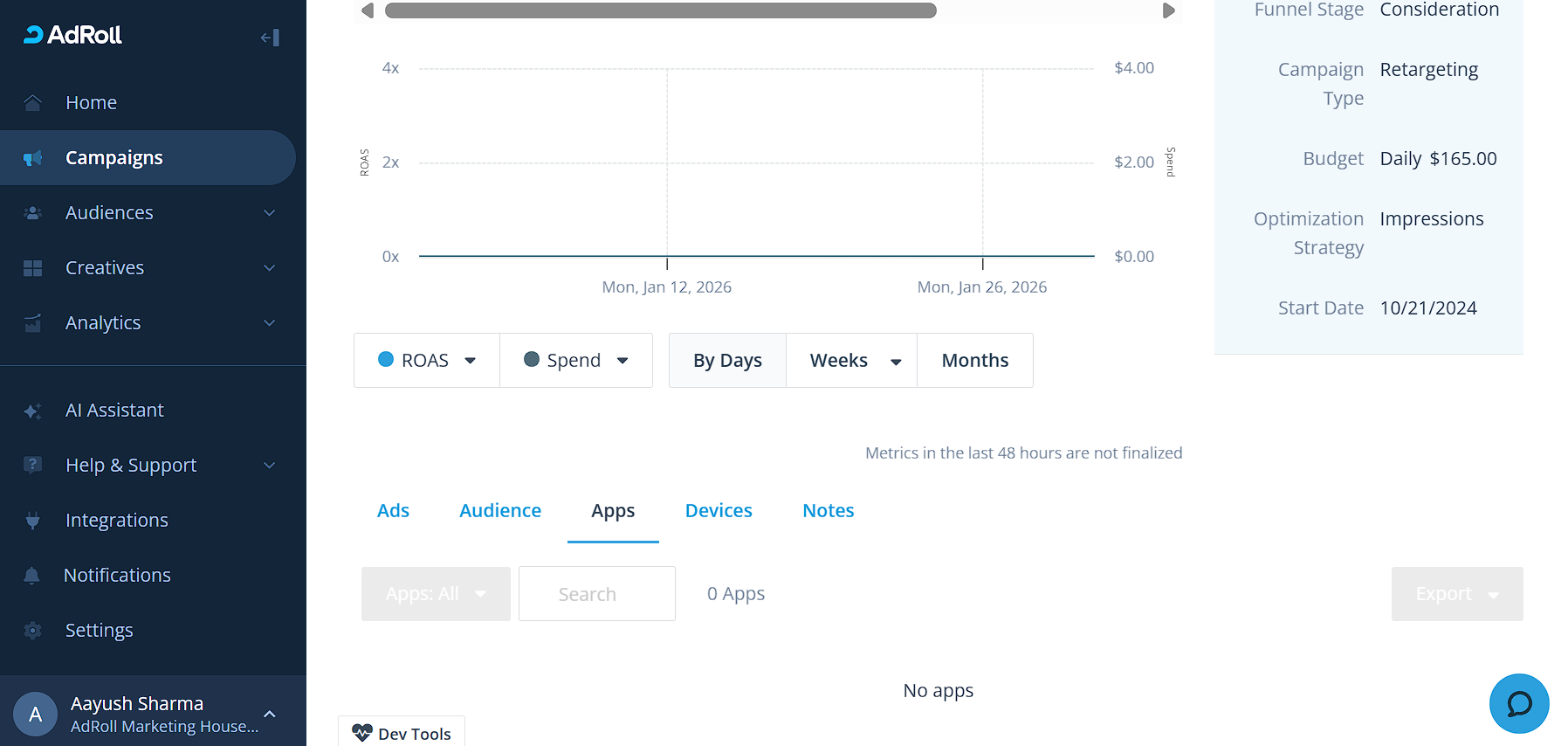Image resolution: width=1568 pixels, height=746 pixels.
Task: Open the chat support bubble
Action: click(1518, 703)
